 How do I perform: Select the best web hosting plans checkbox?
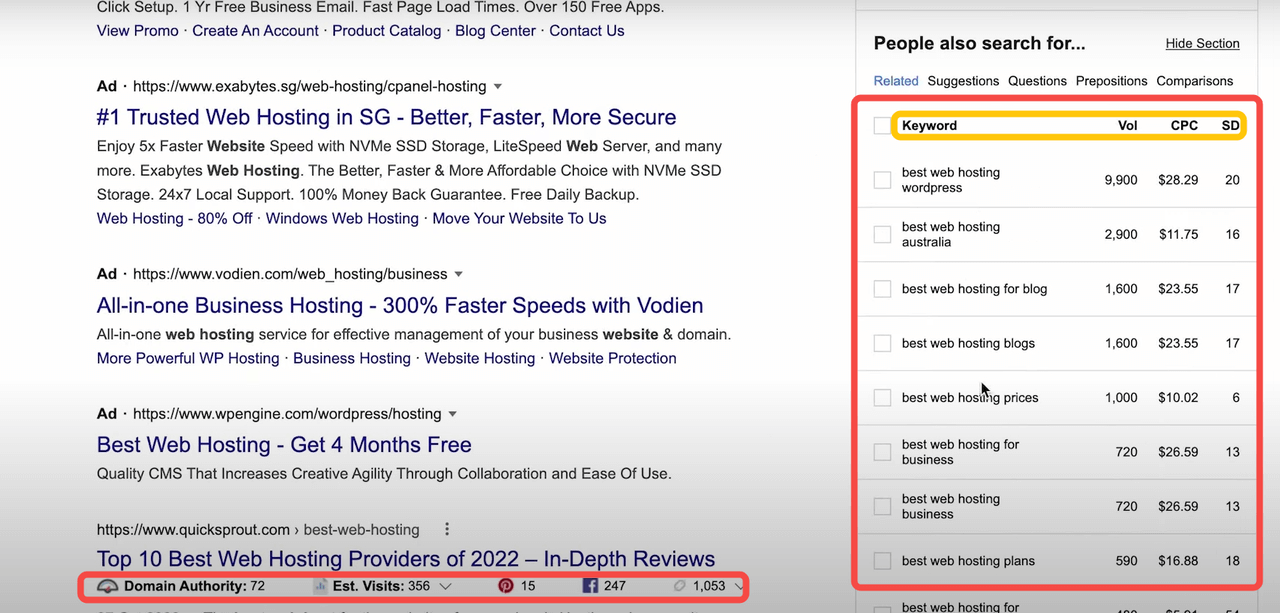(882, 561)
